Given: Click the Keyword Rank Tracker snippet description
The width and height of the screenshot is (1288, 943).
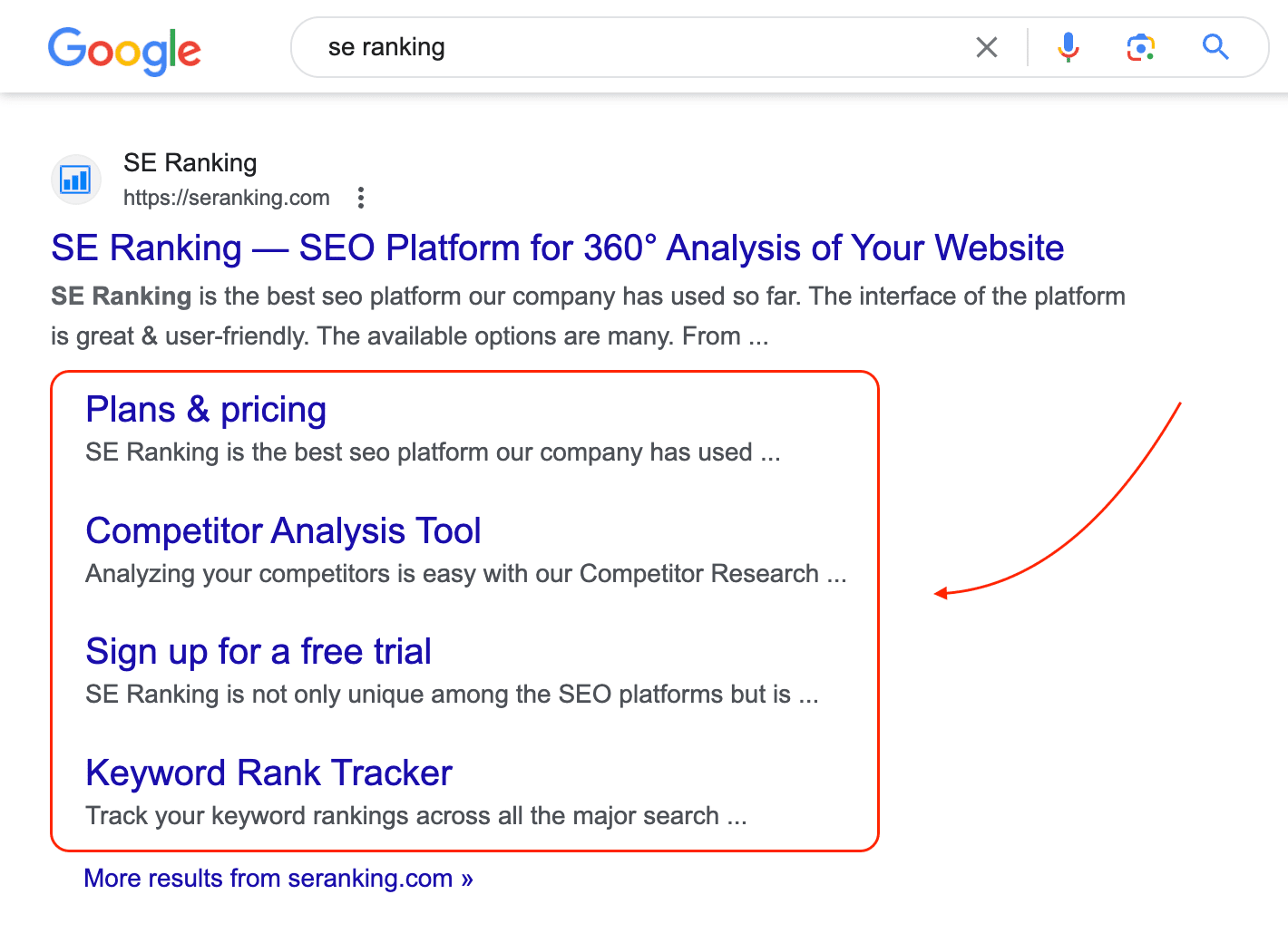Looking at the screenshot, I should (x=416, y=816).
